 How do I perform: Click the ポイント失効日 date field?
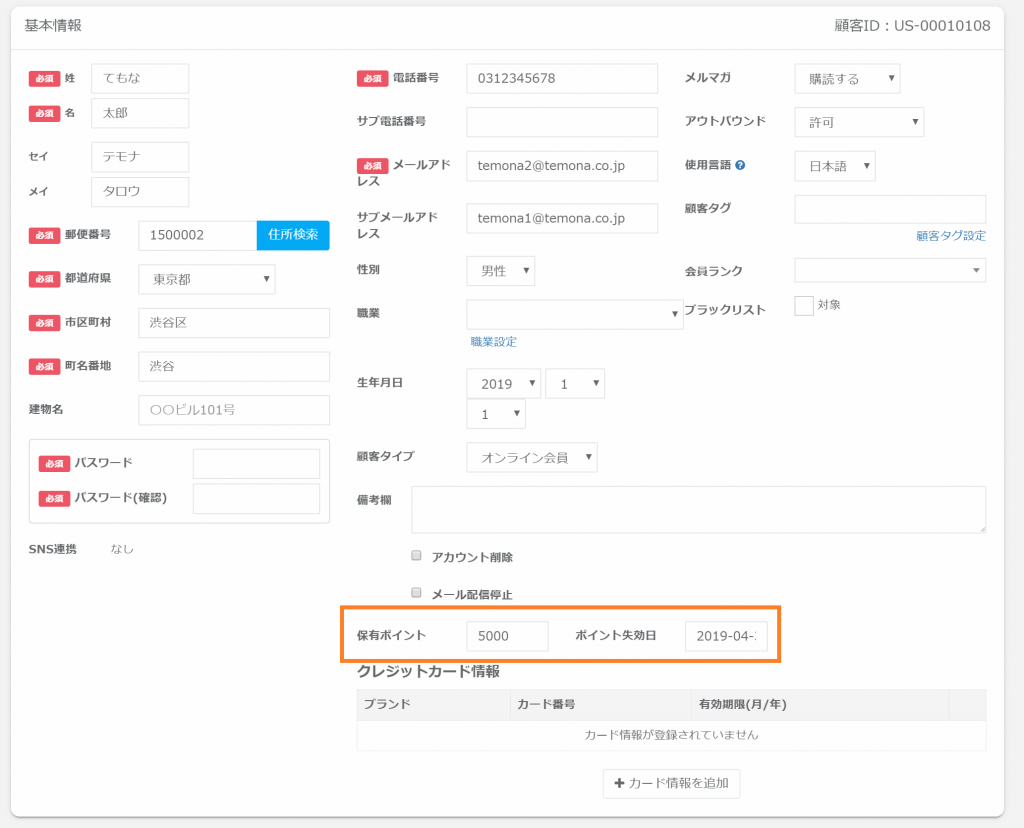pyautogui.click(x=725, y=636)
